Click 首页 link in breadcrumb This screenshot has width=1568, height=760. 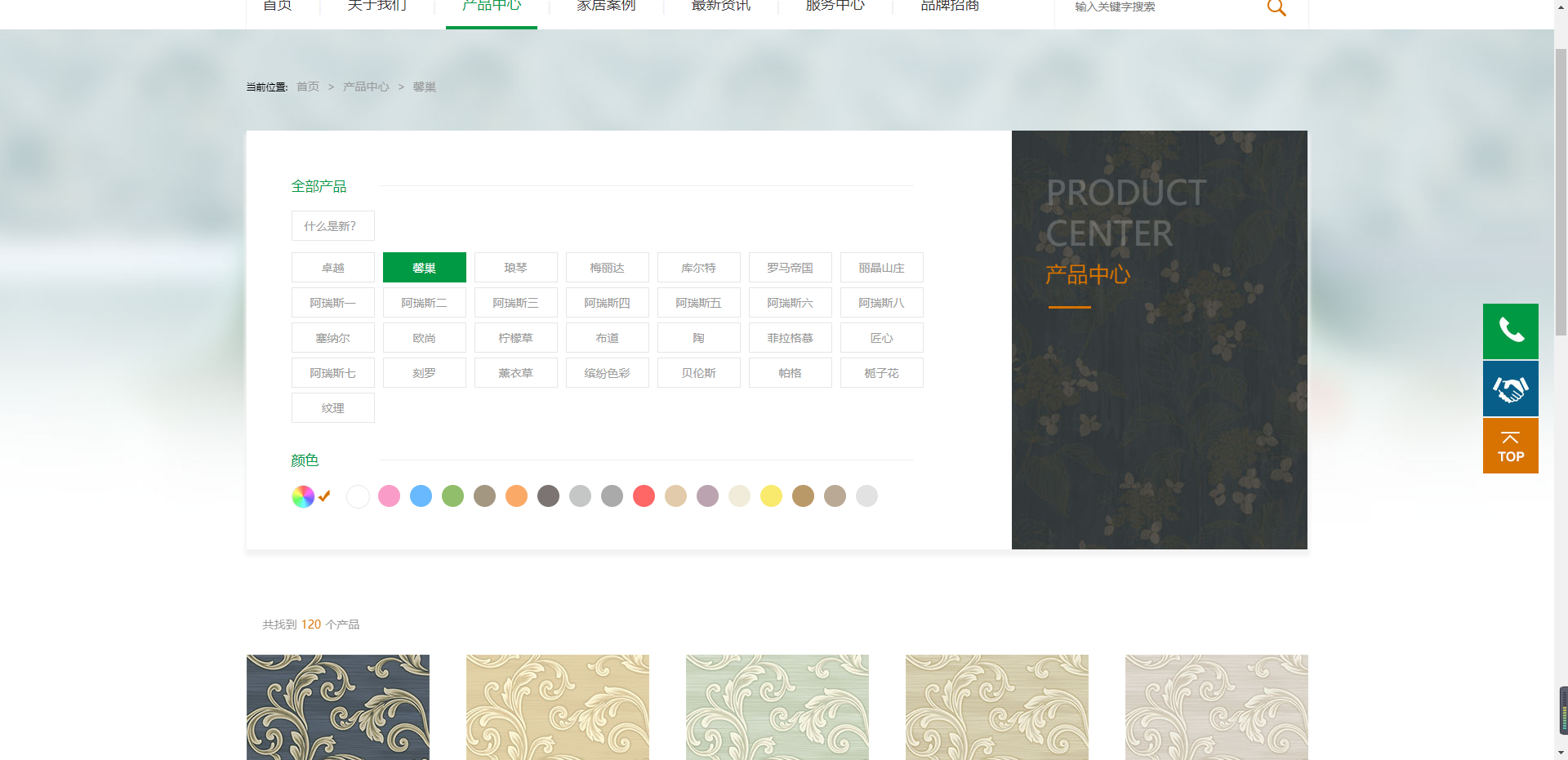(308, 87)
